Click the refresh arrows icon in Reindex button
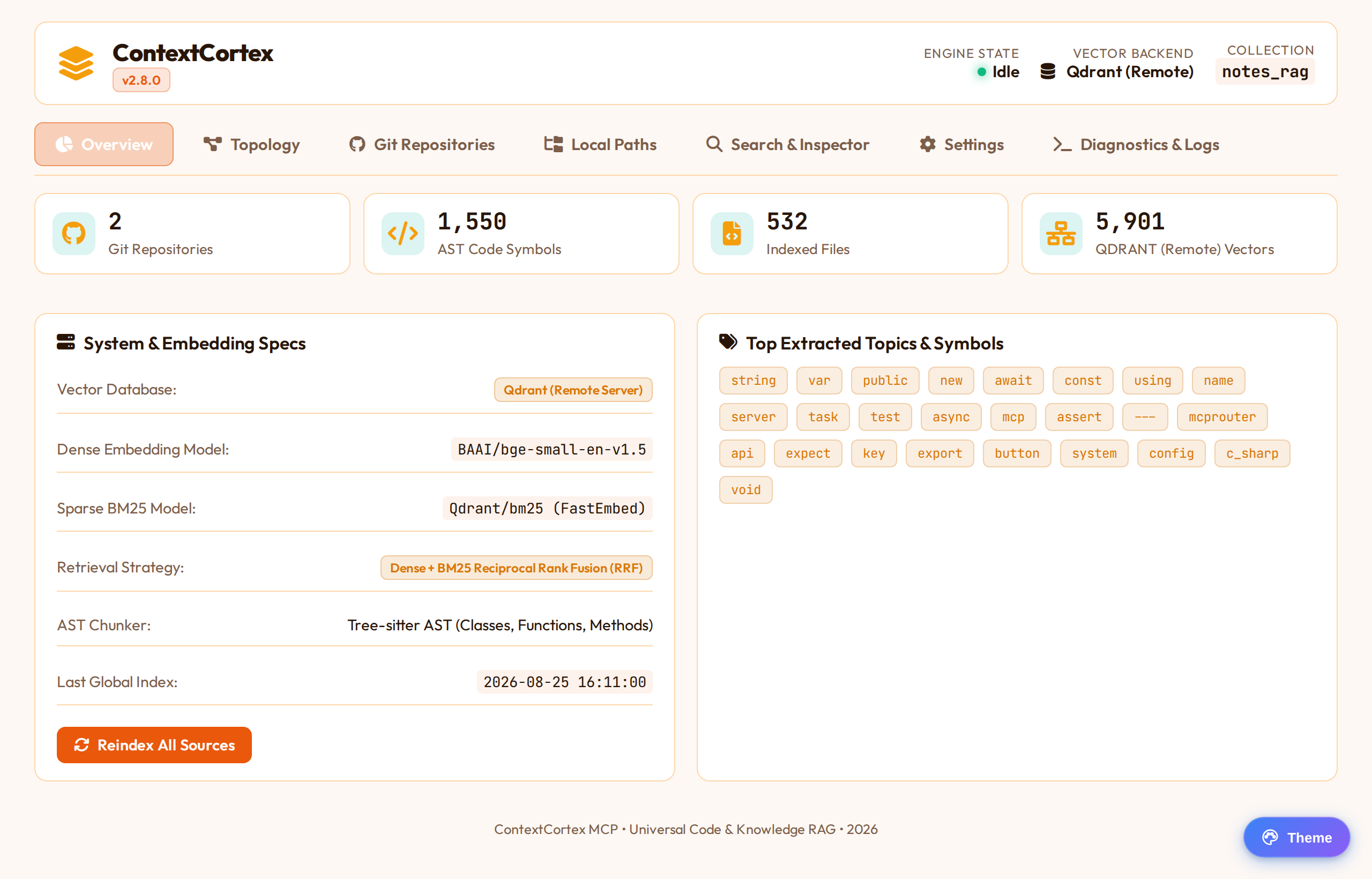Image resolution: width=1372 pixels, height=879 pixels. tap(81, 745)
